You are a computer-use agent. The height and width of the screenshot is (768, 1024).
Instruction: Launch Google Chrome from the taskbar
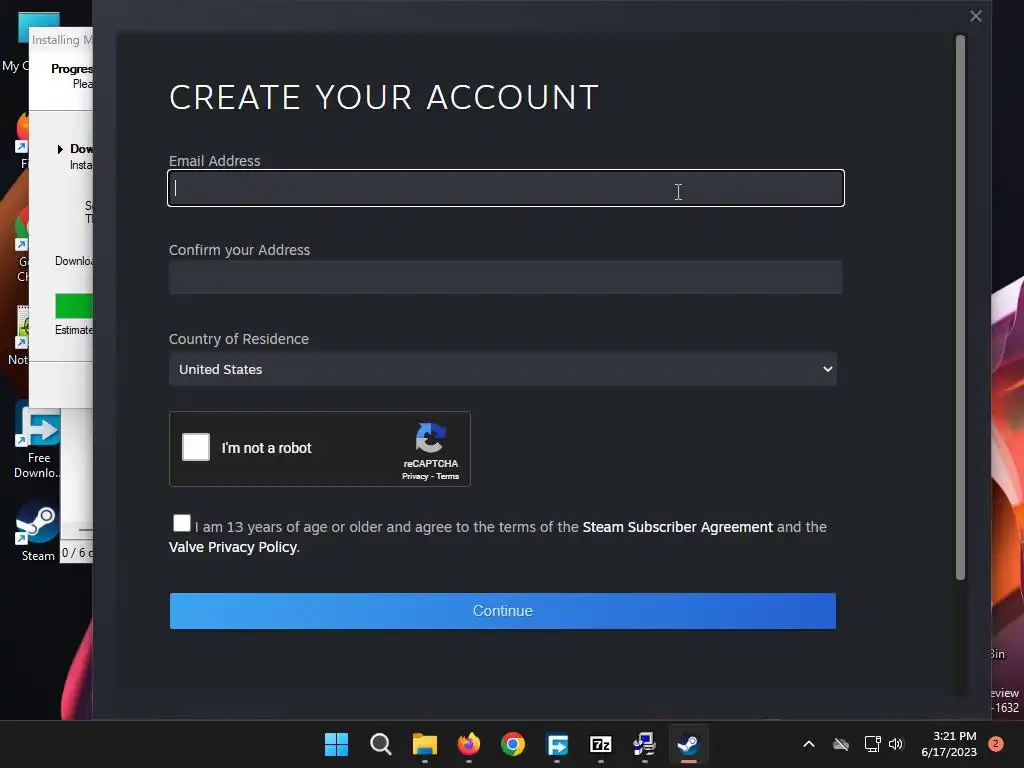[x=513, y=744]
